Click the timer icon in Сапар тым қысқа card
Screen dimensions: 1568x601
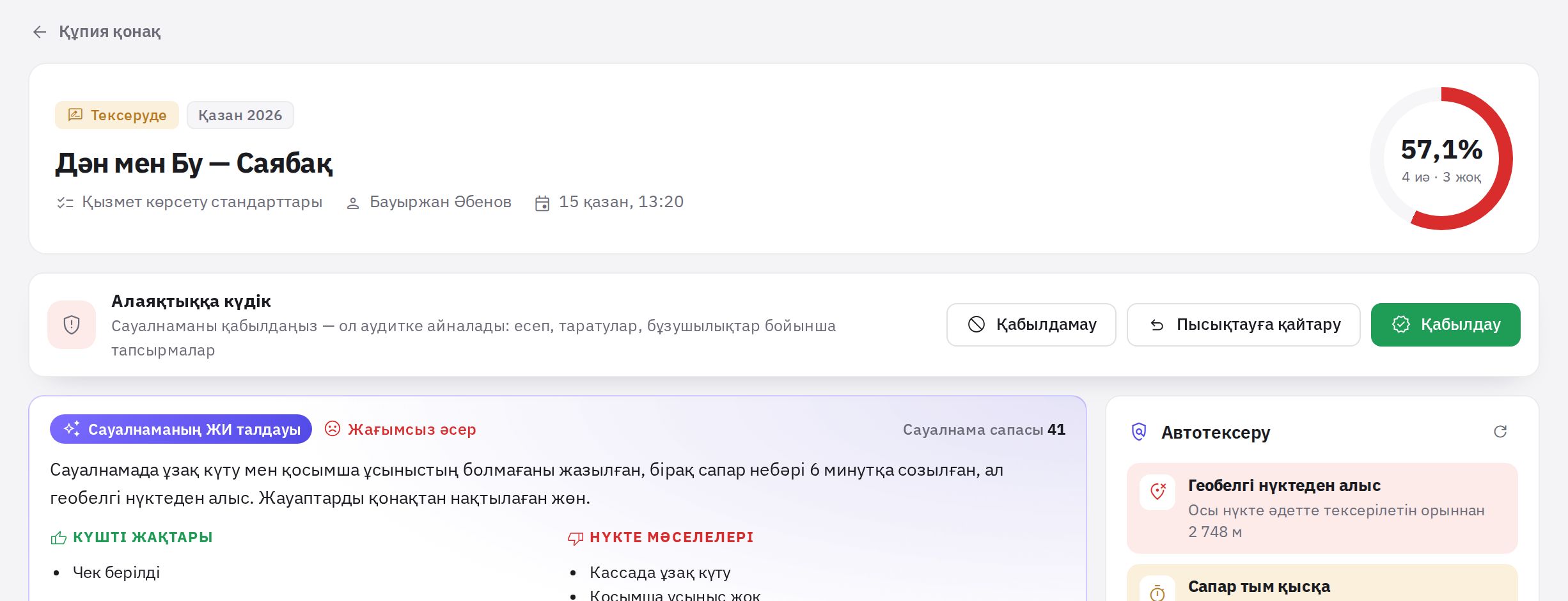click(x=1157, y=592)
